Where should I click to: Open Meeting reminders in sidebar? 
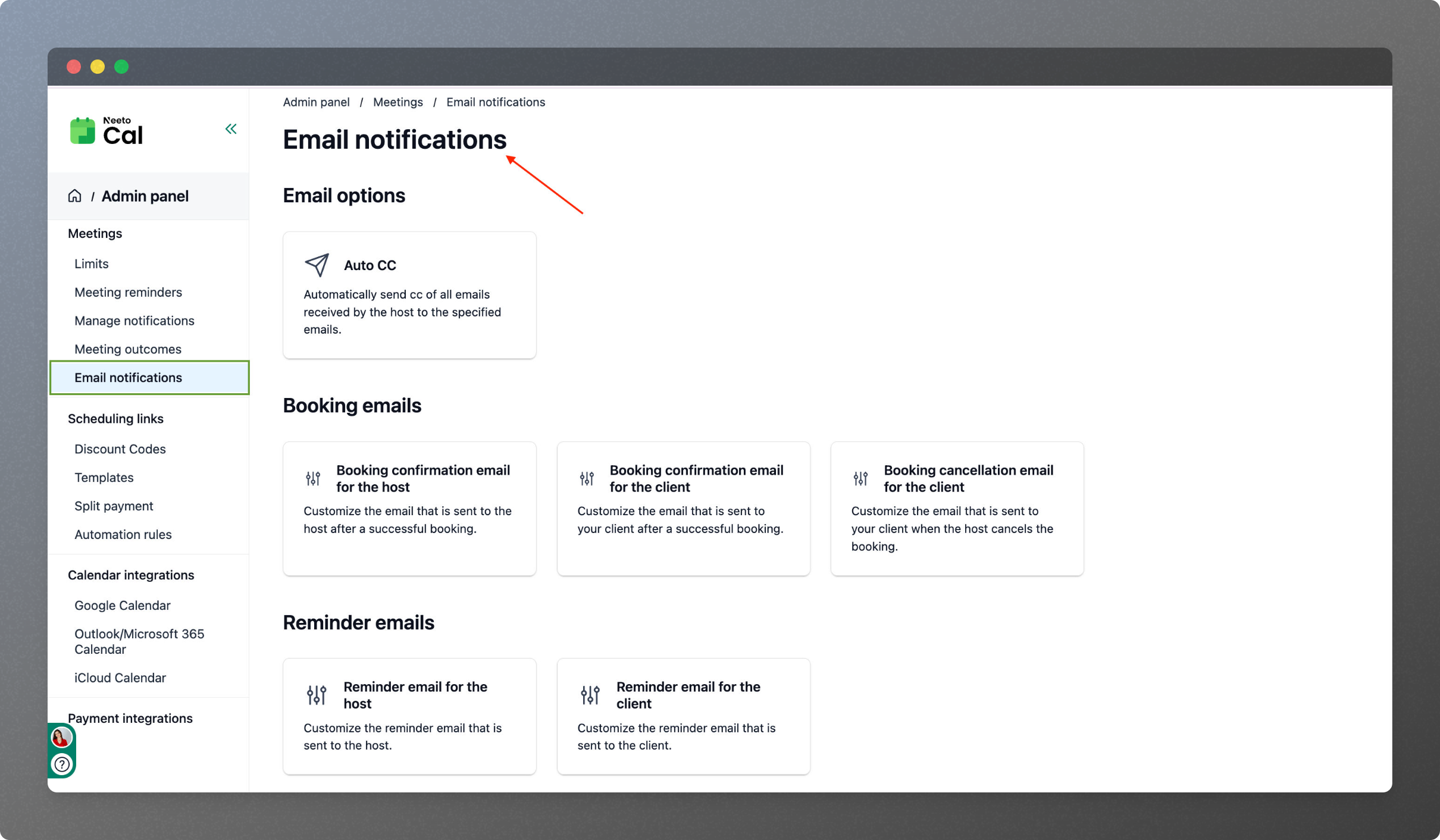click(x=128, y=292)
